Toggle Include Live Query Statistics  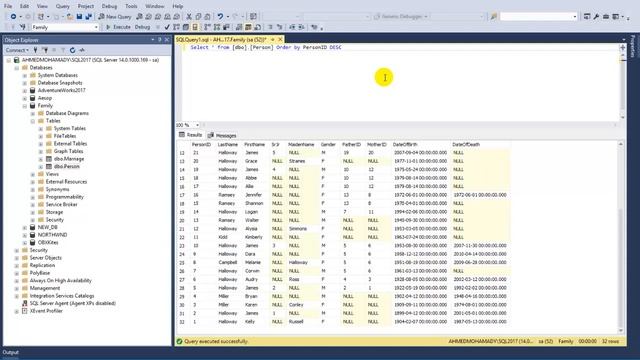217,27
